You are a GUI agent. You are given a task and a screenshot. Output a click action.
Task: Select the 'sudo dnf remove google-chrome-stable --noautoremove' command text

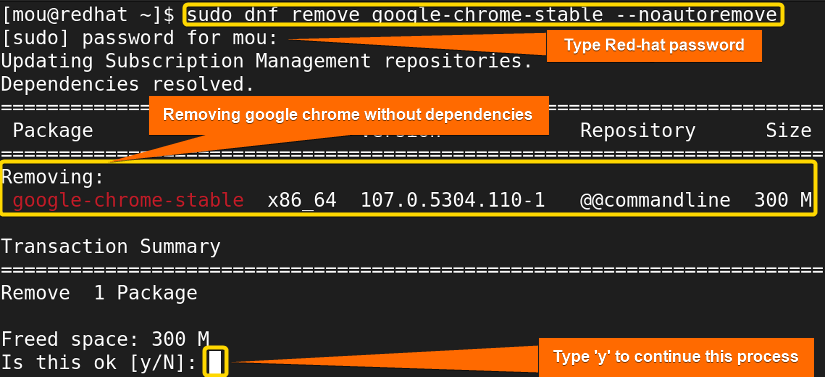(x=482, y=15)
